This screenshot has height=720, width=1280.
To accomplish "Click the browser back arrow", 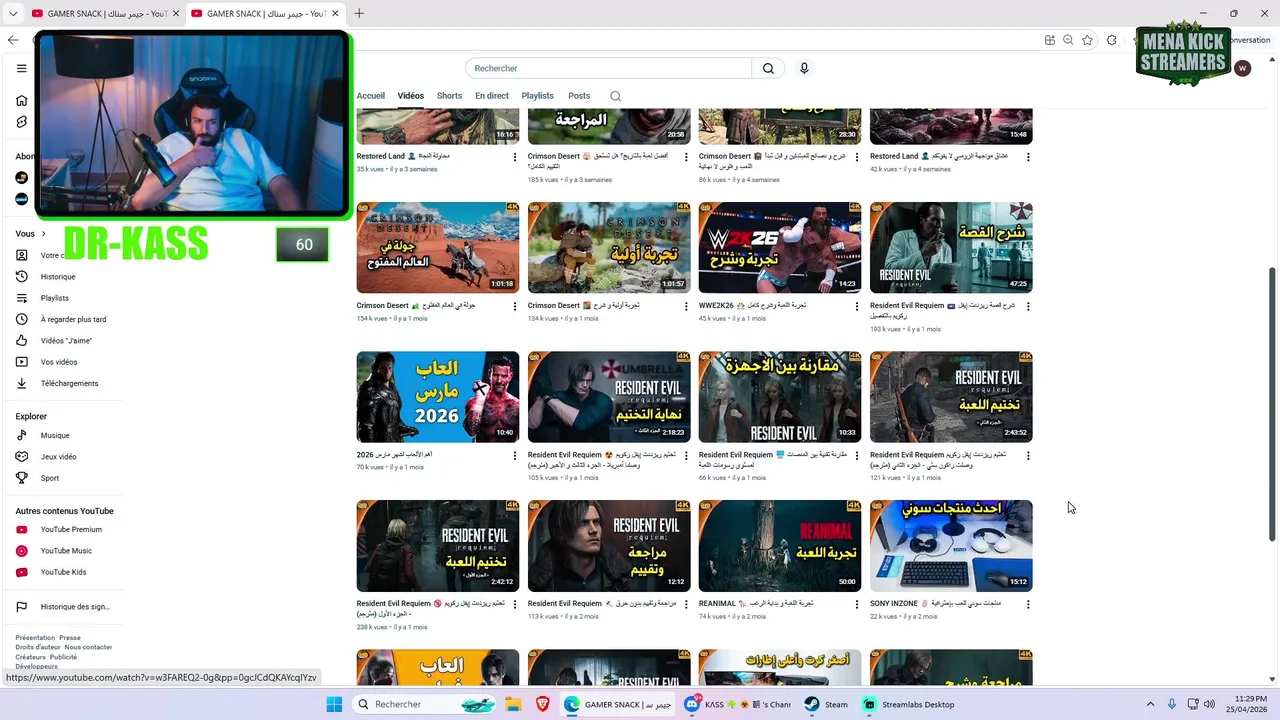I will [13, 40].
